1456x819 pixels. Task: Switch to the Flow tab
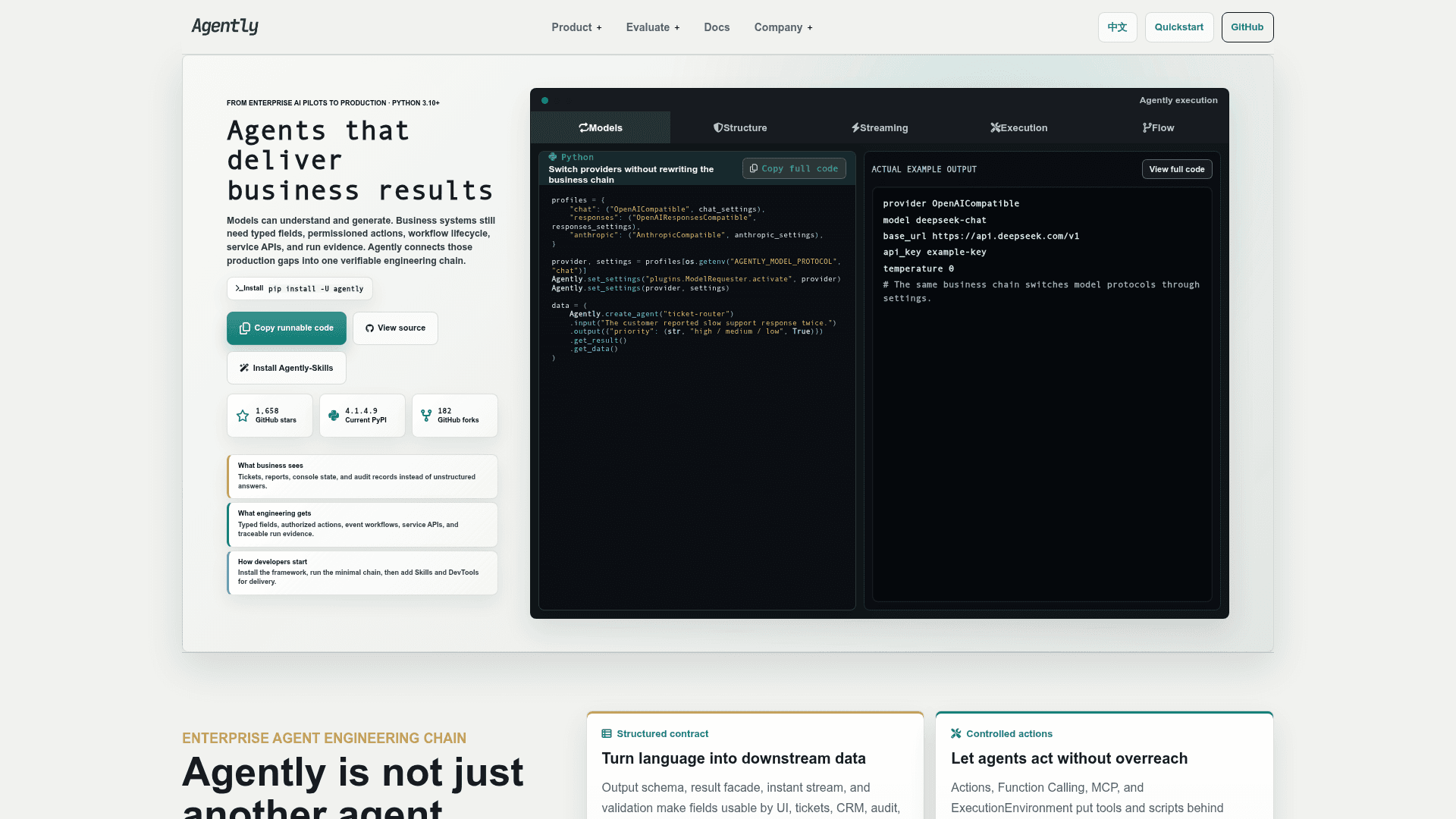pyautogui.click(x=1159, y=127)
